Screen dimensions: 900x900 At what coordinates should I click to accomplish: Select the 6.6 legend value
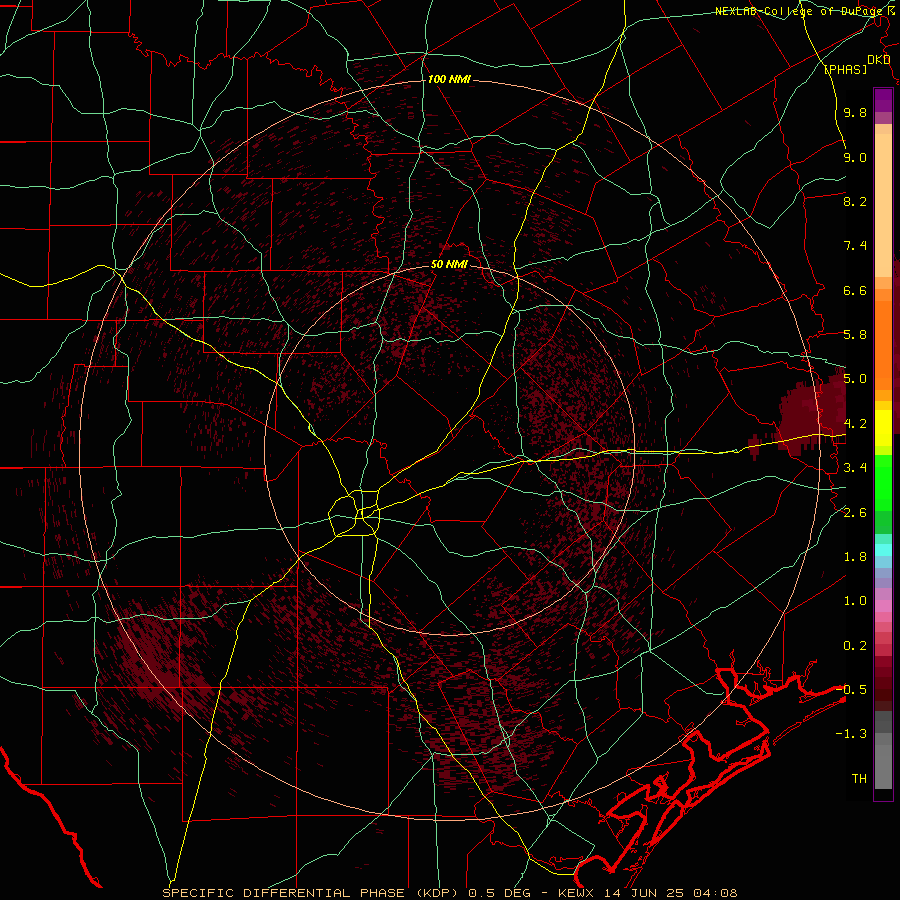(855, 290)
